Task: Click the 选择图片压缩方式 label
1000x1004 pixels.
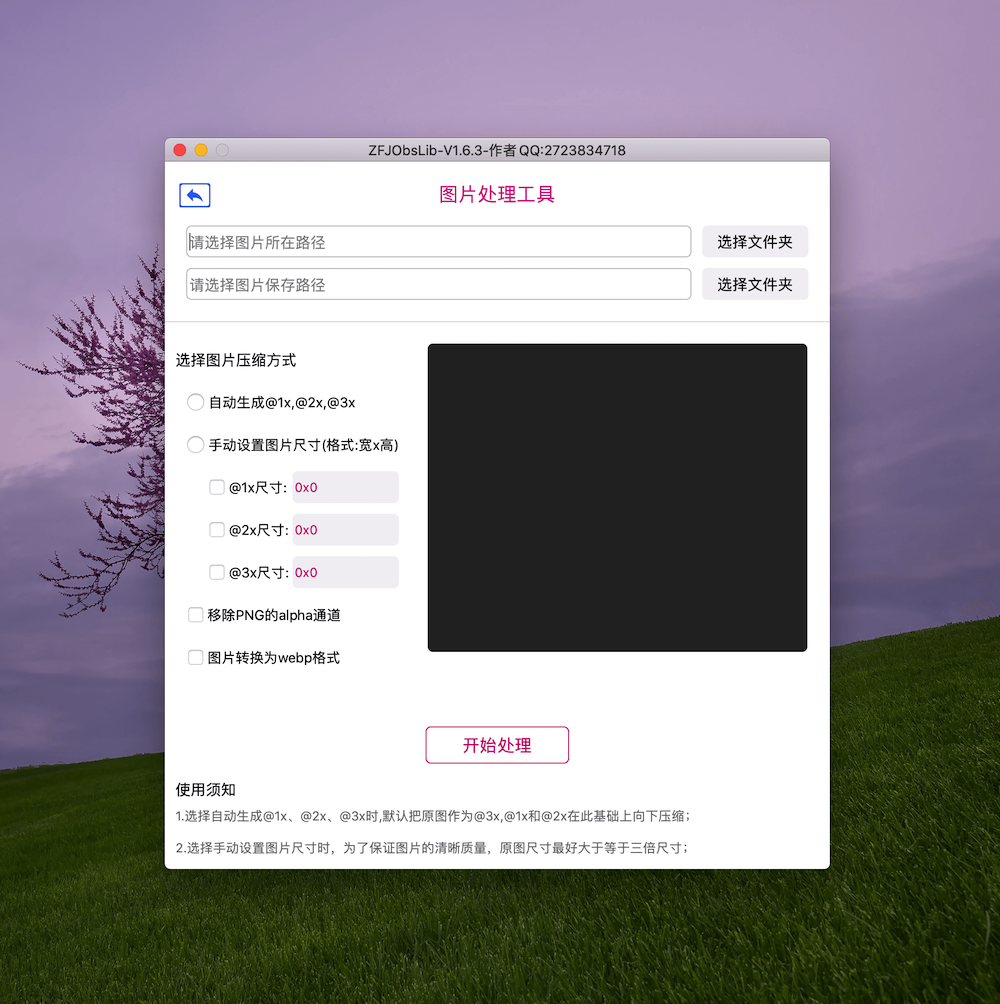Action: [236, 360]
